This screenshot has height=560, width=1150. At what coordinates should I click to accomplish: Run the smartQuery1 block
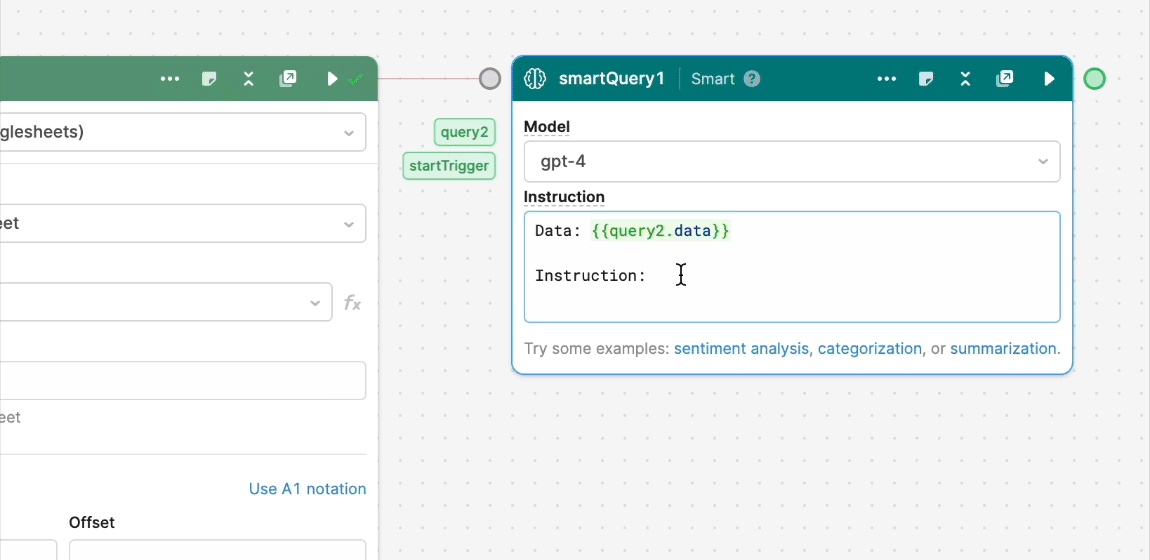(1049, 79)
